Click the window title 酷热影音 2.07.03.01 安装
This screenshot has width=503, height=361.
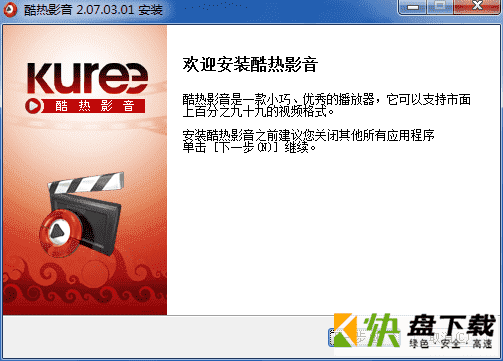(93, 9)
